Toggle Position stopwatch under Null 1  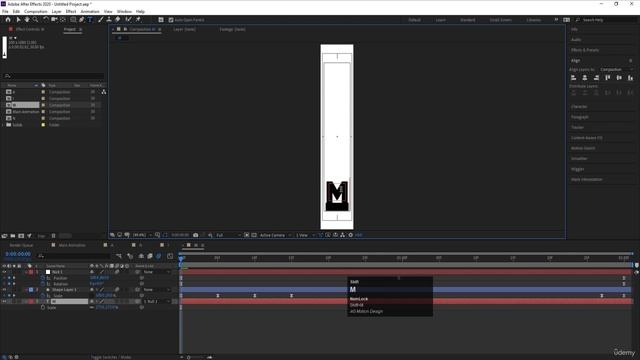43,278
